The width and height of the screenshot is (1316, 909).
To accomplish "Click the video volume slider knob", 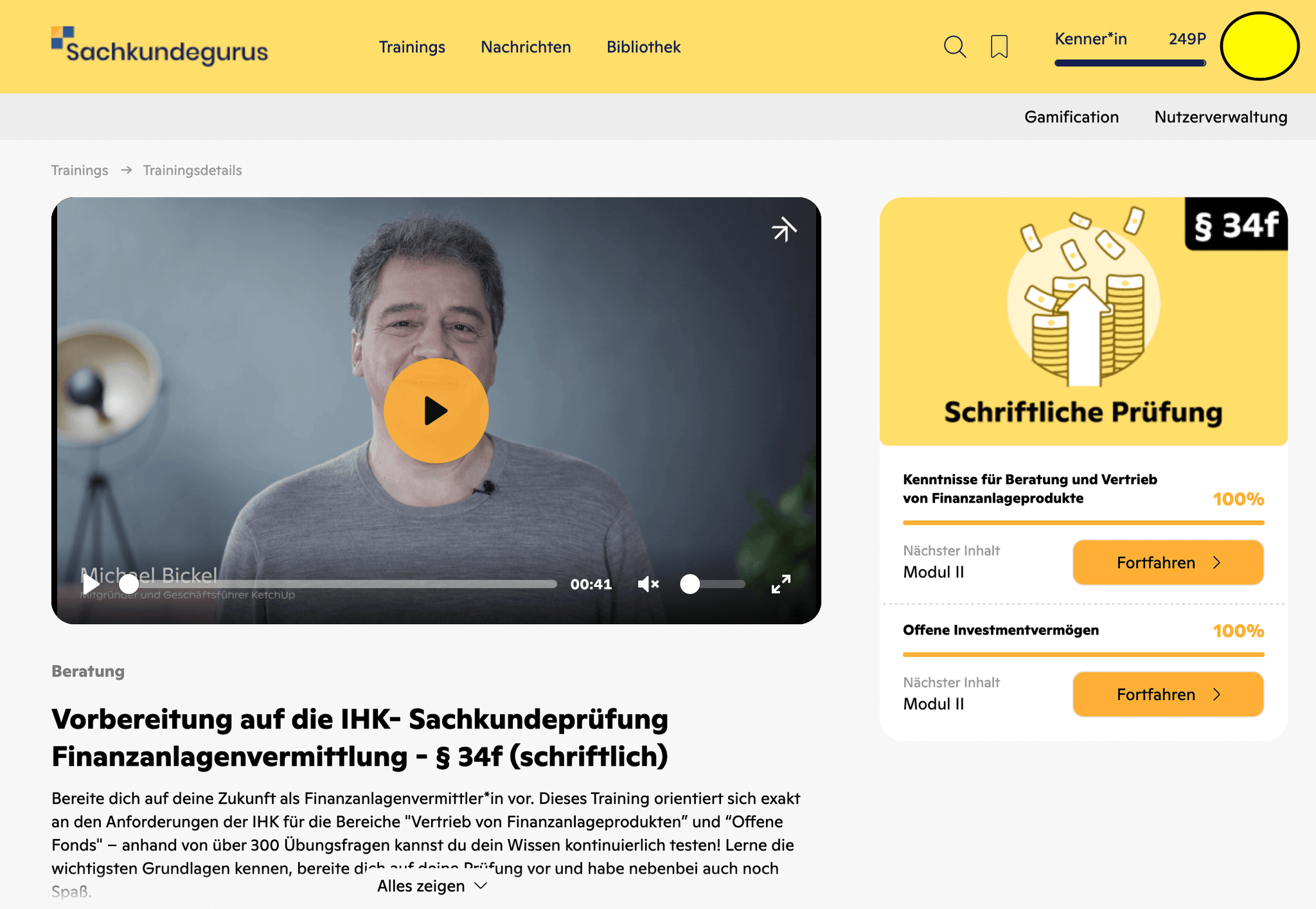I will pos(690,584).
